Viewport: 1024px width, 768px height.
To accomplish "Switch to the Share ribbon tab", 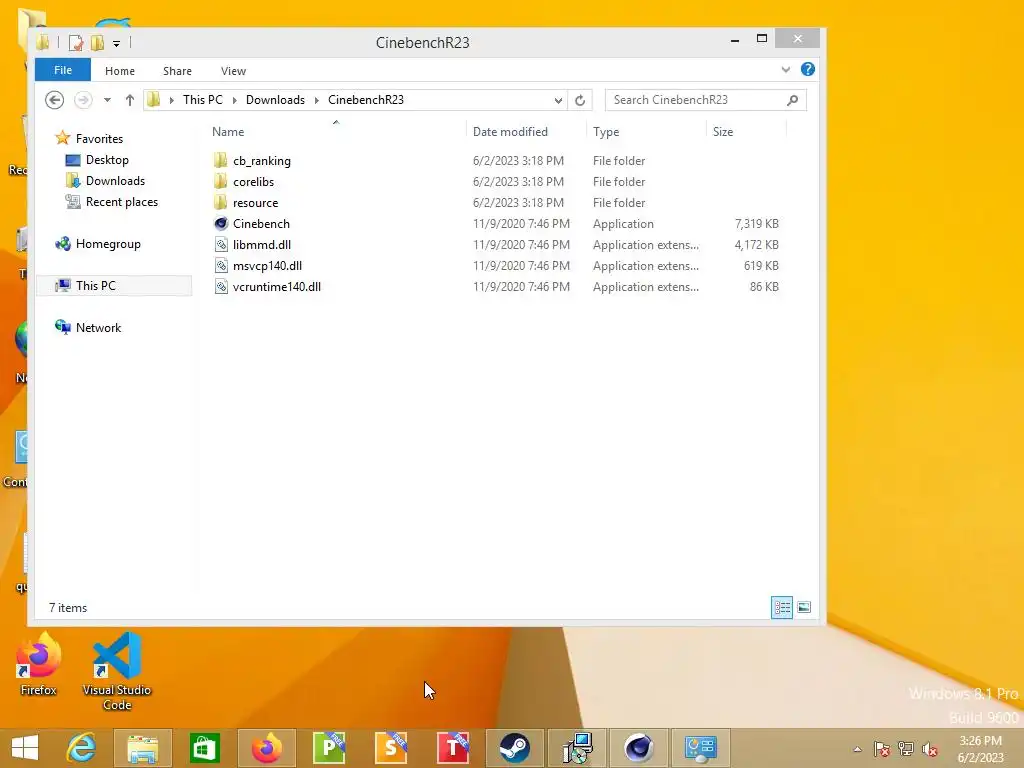I will pos(178,71).
